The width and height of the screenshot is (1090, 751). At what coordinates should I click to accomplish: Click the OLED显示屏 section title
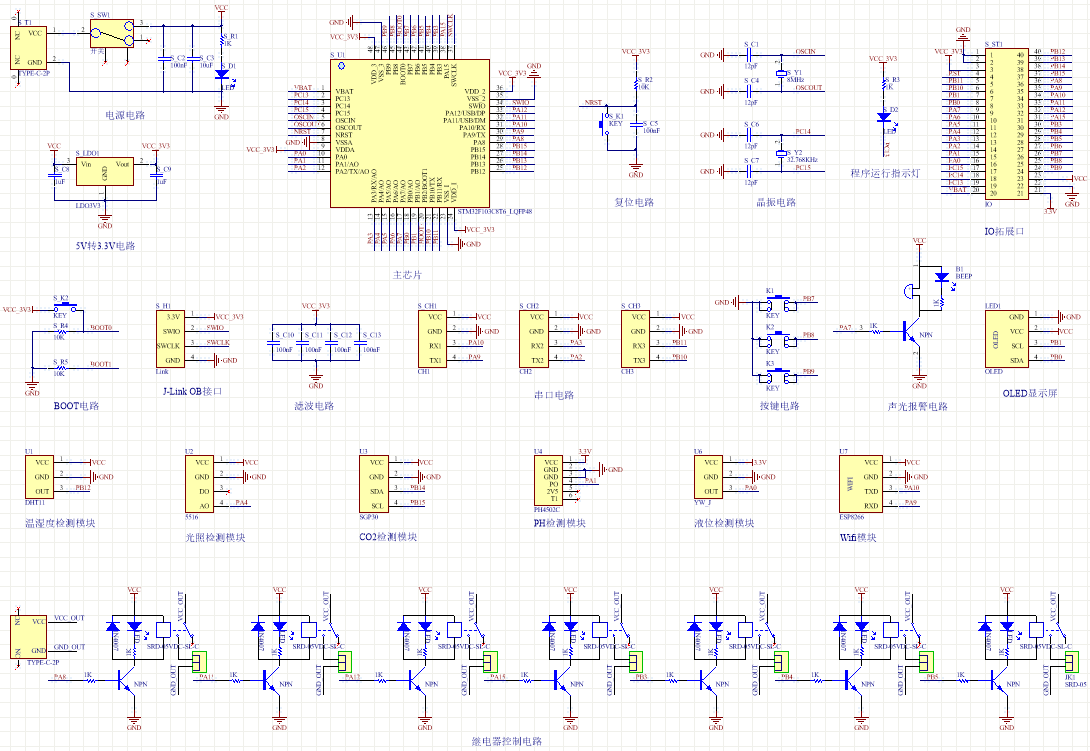click(x=1030, y=394)
